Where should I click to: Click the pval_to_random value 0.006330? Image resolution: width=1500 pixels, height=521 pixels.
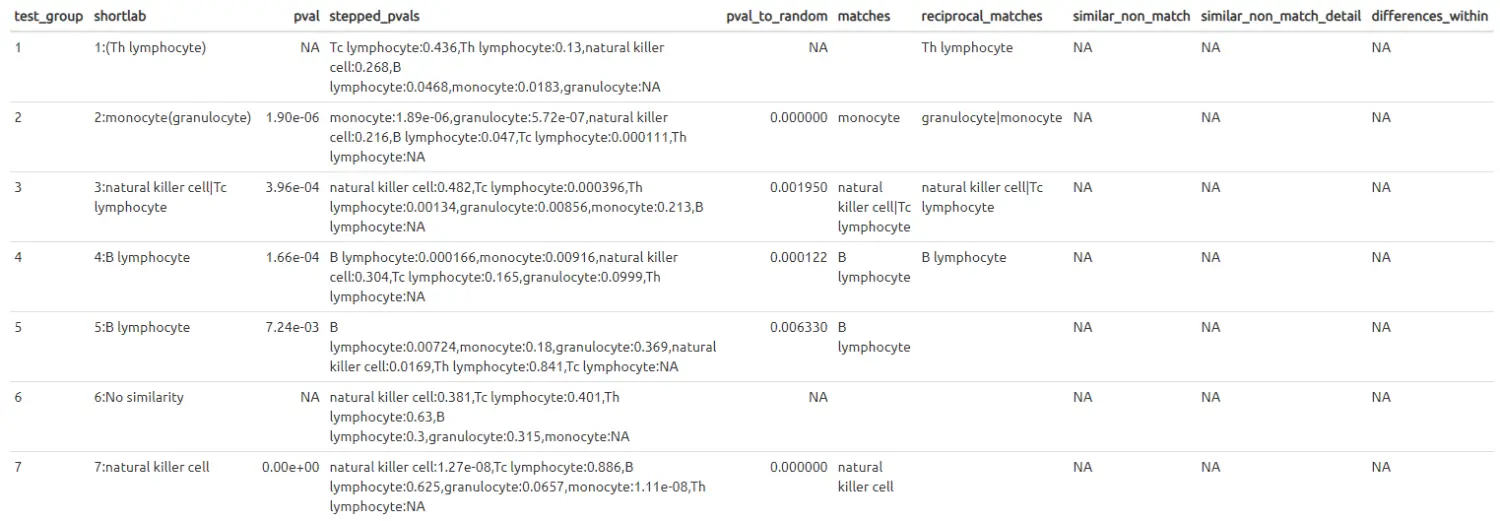click(798, 327)
